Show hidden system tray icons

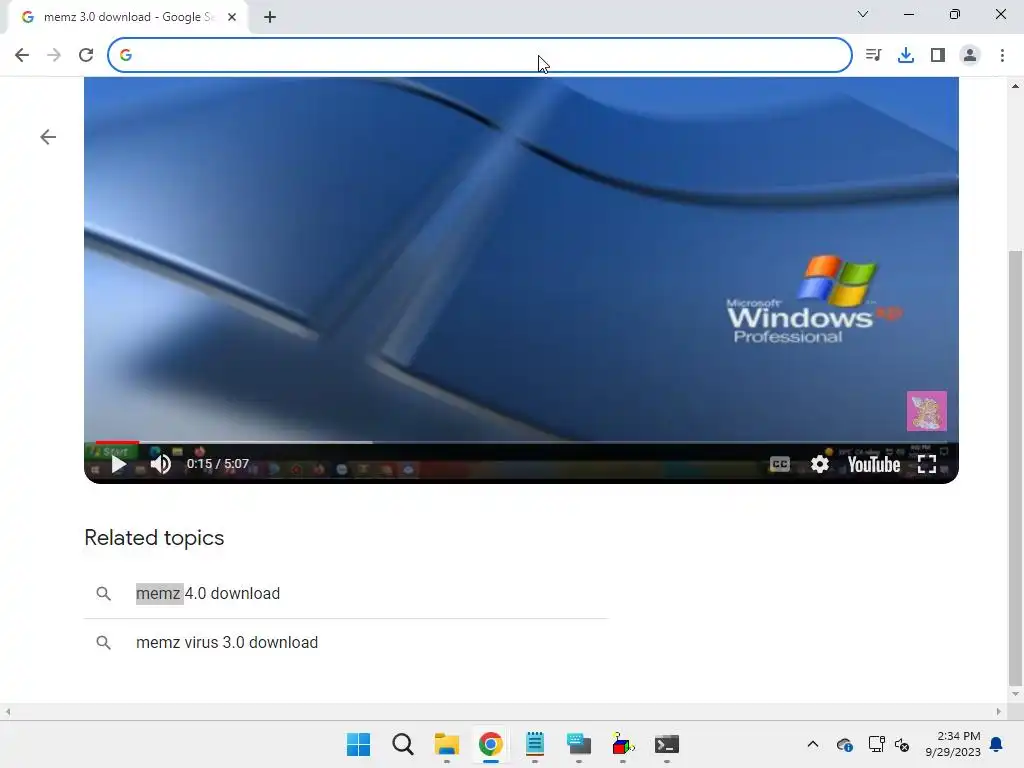coord(812,744)
